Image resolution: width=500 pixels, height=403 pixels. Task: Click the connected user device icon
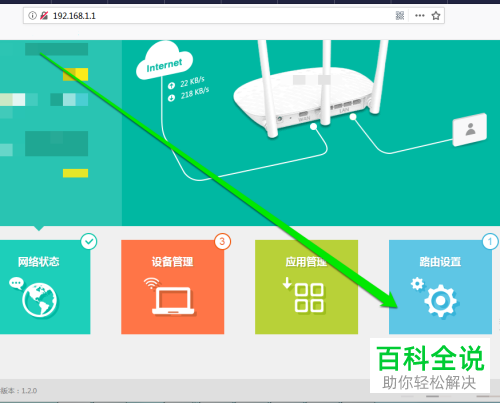click(470, 130)
